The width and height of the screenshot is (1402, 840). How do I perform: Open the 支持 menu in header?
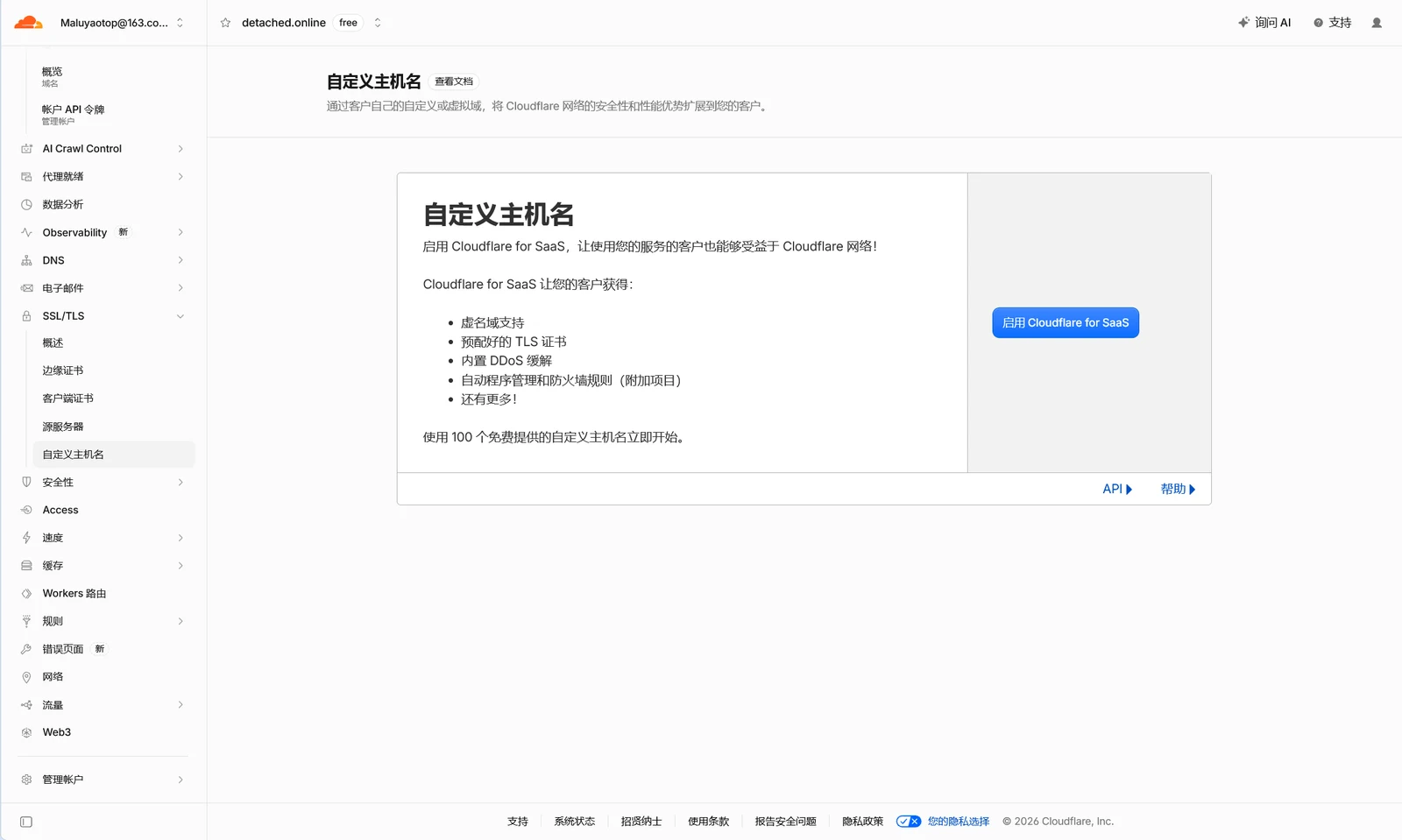point(1332,23)
